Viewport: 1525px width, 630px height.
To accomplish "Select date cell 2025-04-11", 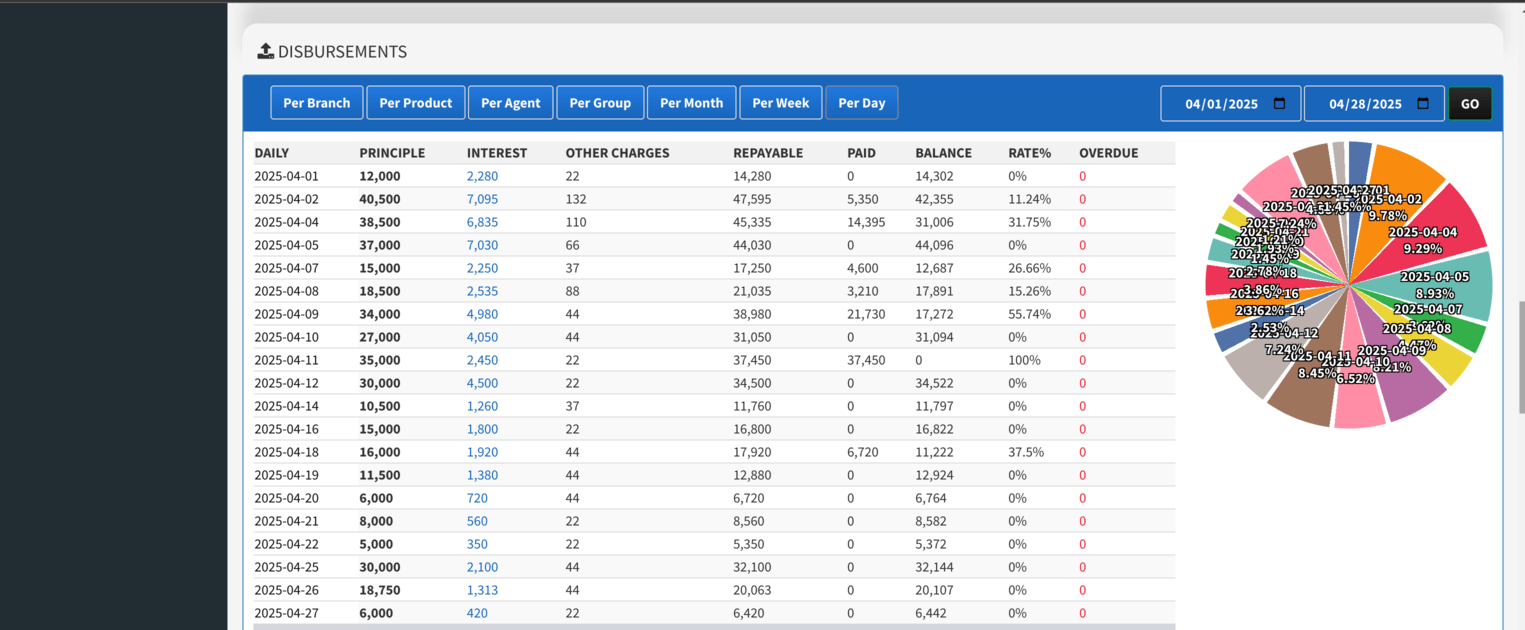I will (x=286, y=360).
